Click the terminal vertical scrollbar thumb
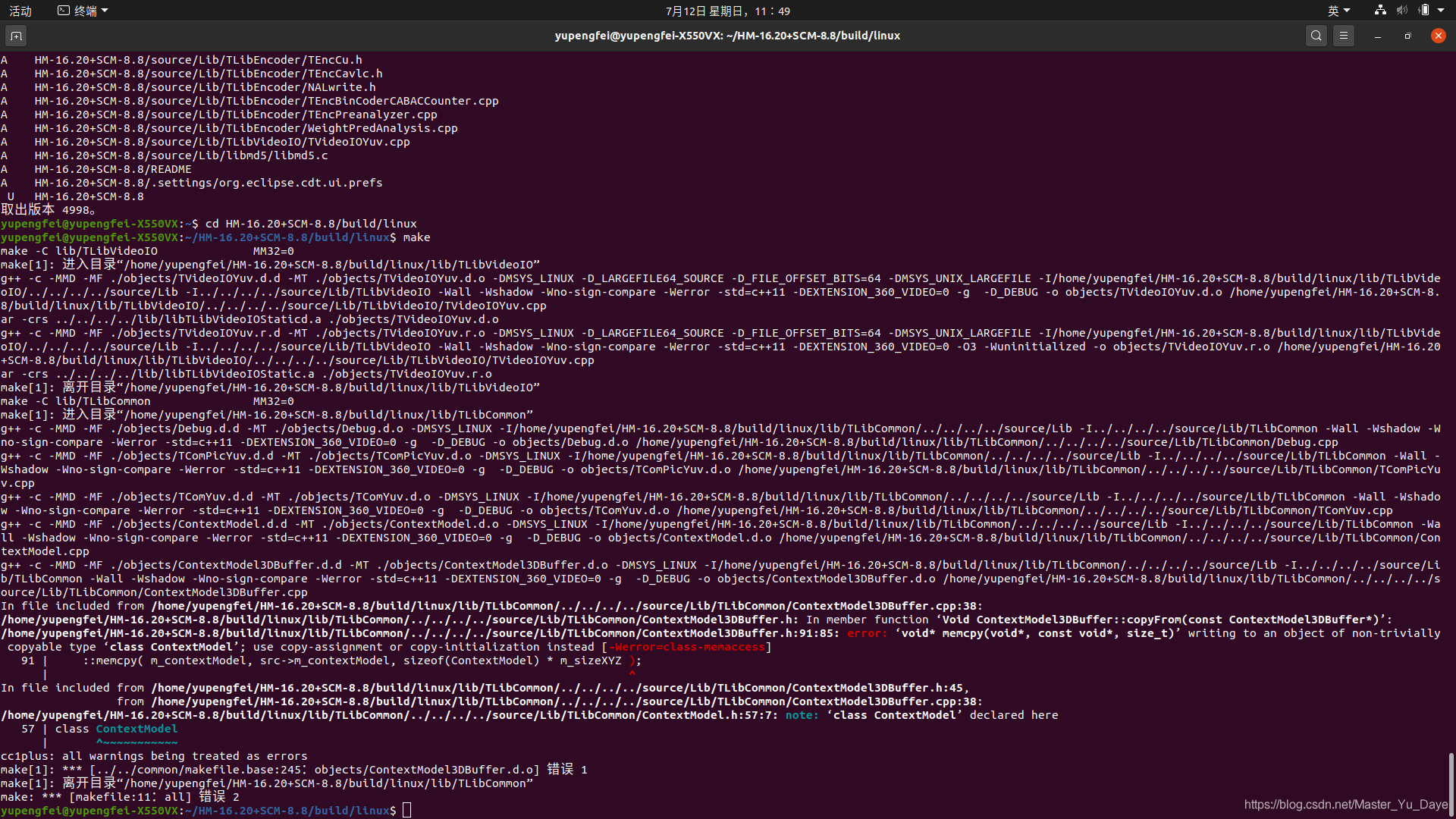 (1451, 783)
